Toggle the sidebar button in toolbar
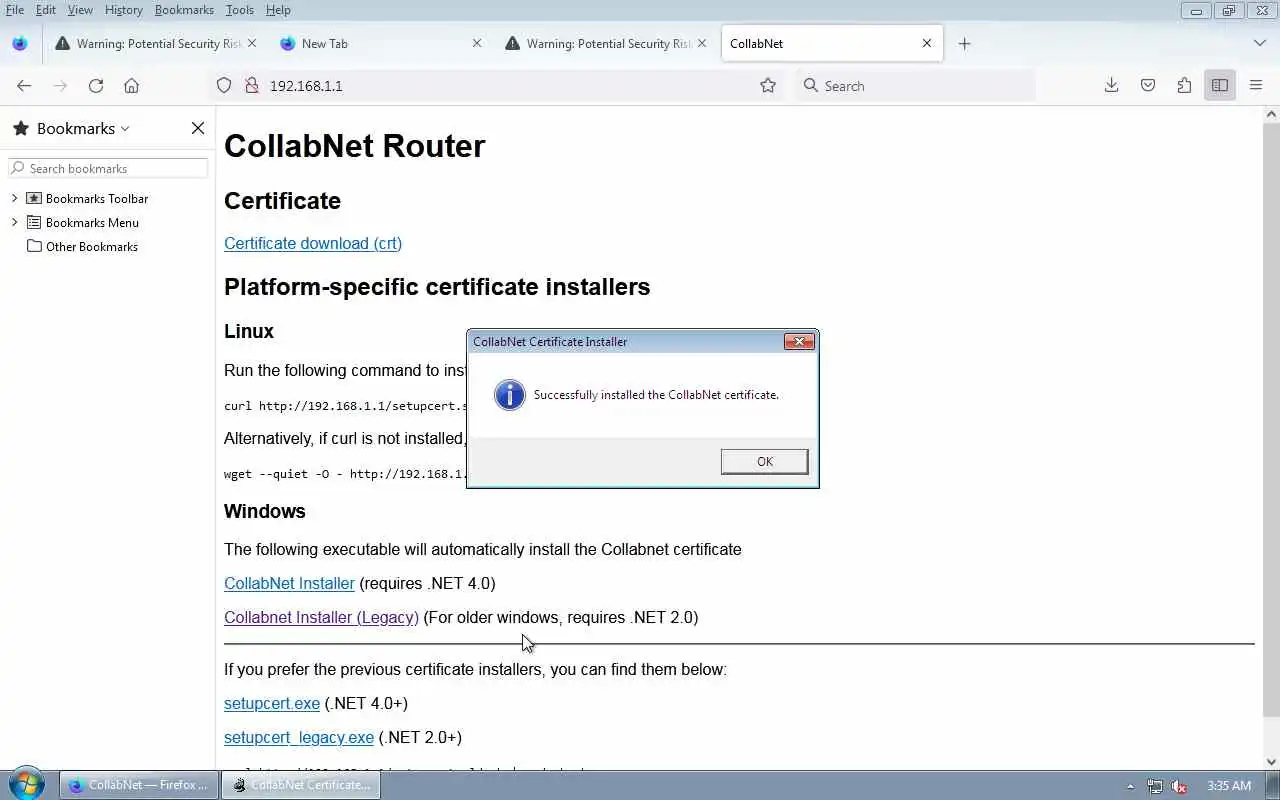Image resolution: width=1280 pixels, height=800 pixels. tap(1220, 86)
